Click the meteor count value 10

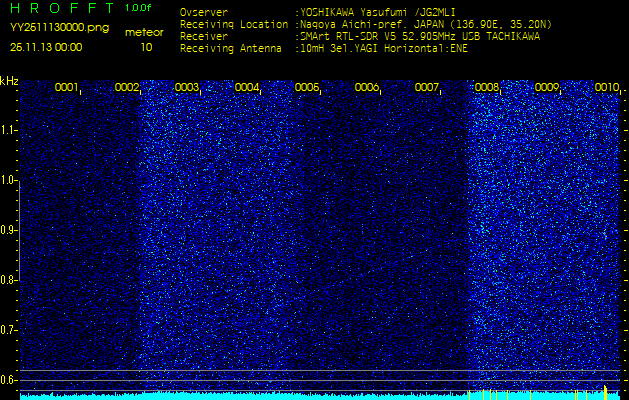(x=146, y=47)
